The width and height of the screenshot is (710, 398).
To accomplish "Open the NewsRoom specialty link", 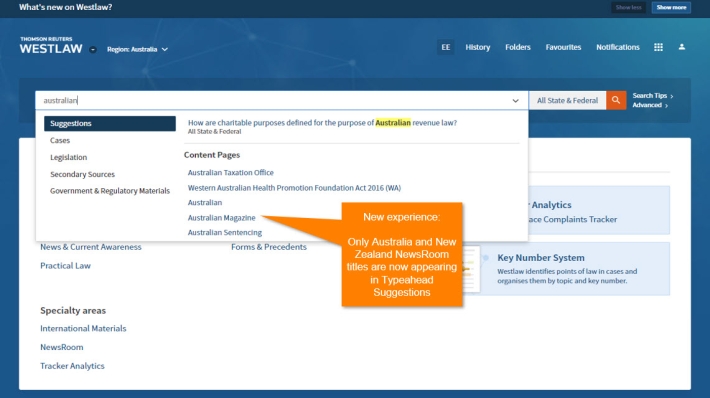I will [x=62, y=347].
